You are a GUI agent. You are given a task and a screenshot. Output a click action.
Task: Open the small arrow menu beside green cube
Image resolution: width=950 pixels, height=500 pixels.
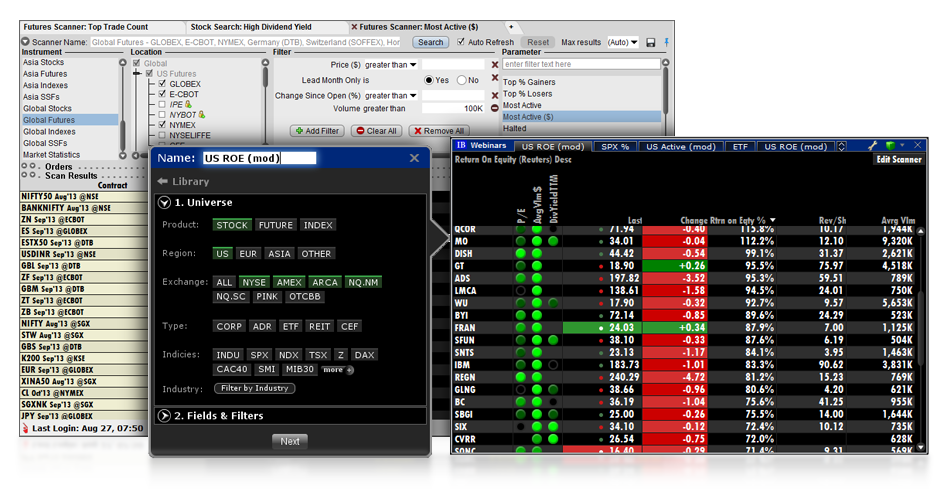(x=902, y=145)
